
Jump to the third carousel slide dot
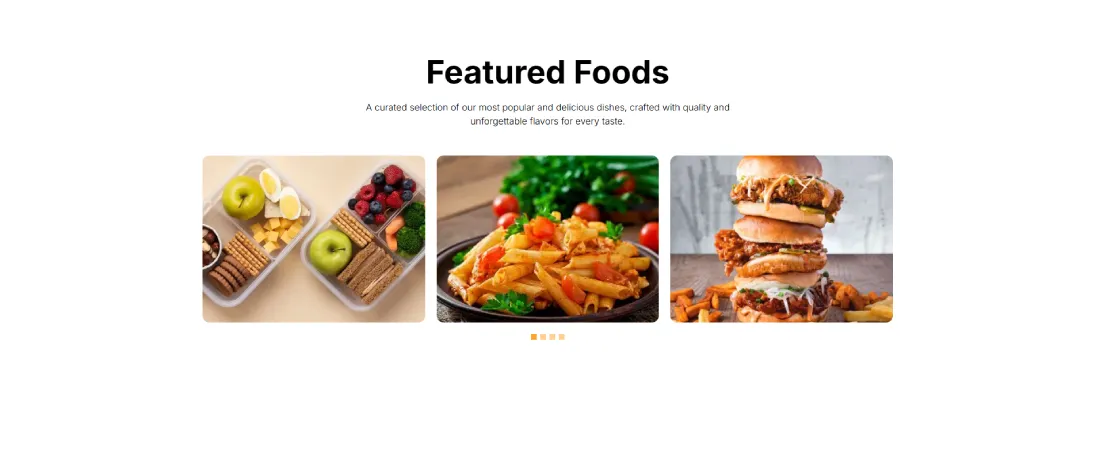point(552,337)
